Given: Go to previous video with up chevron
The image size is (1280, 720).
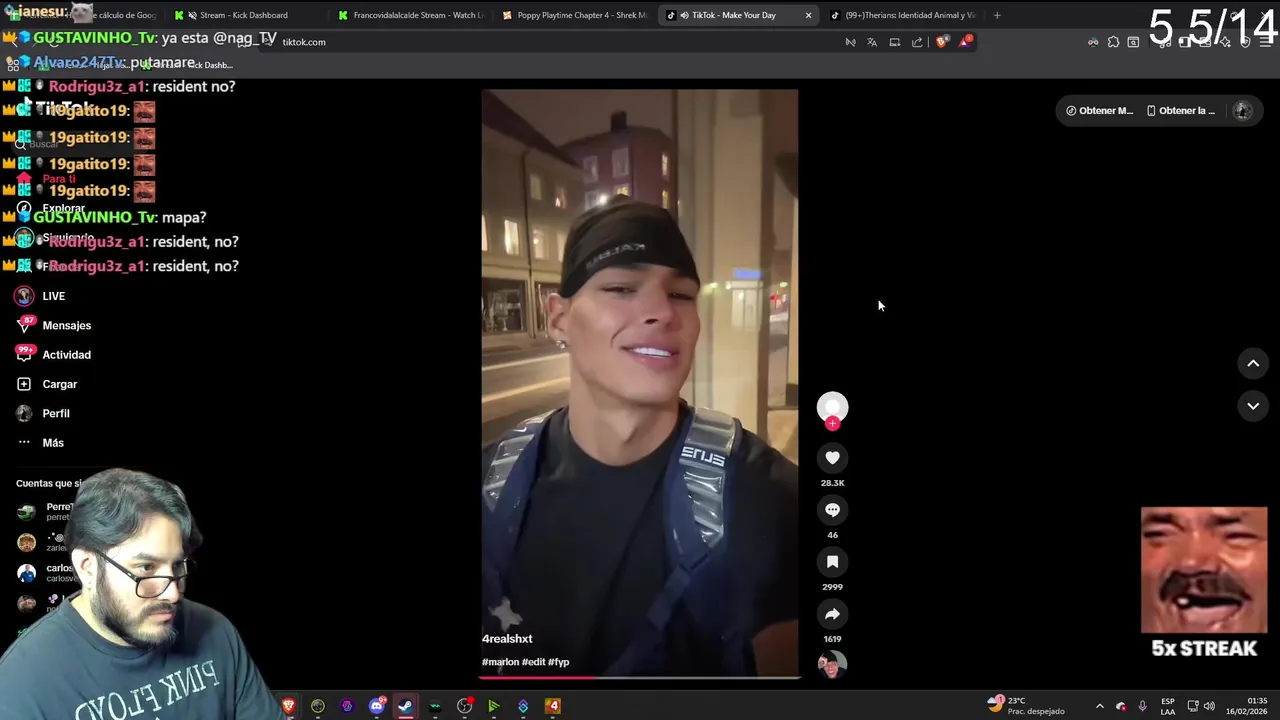Looking at the screenshot, I should pos(1253,364).
